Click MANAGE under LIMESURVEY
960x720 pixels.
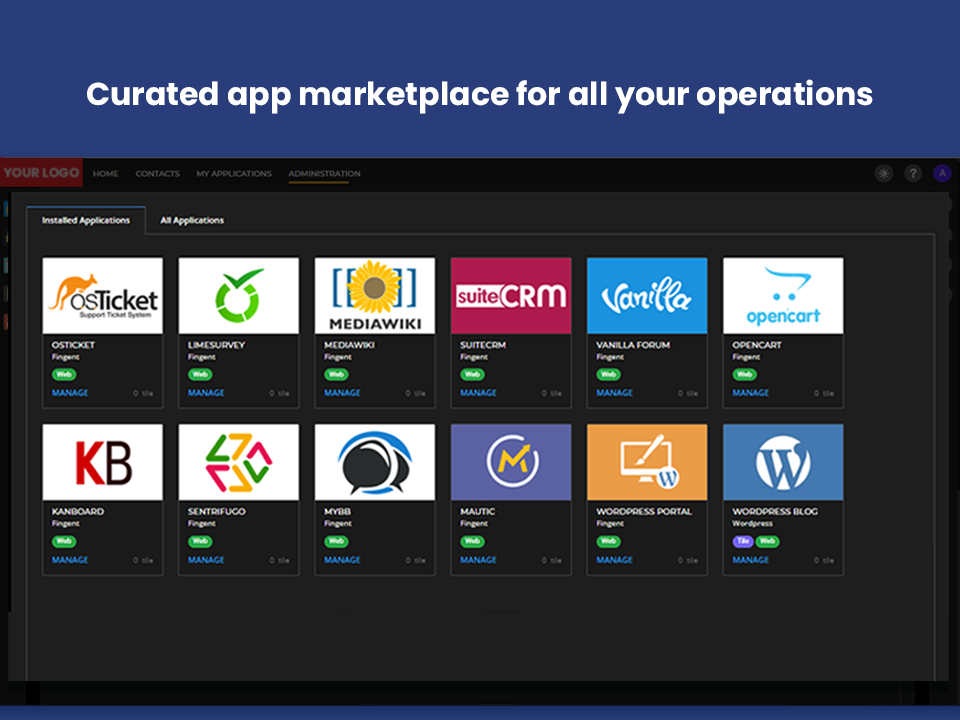(x=206, y=393)
